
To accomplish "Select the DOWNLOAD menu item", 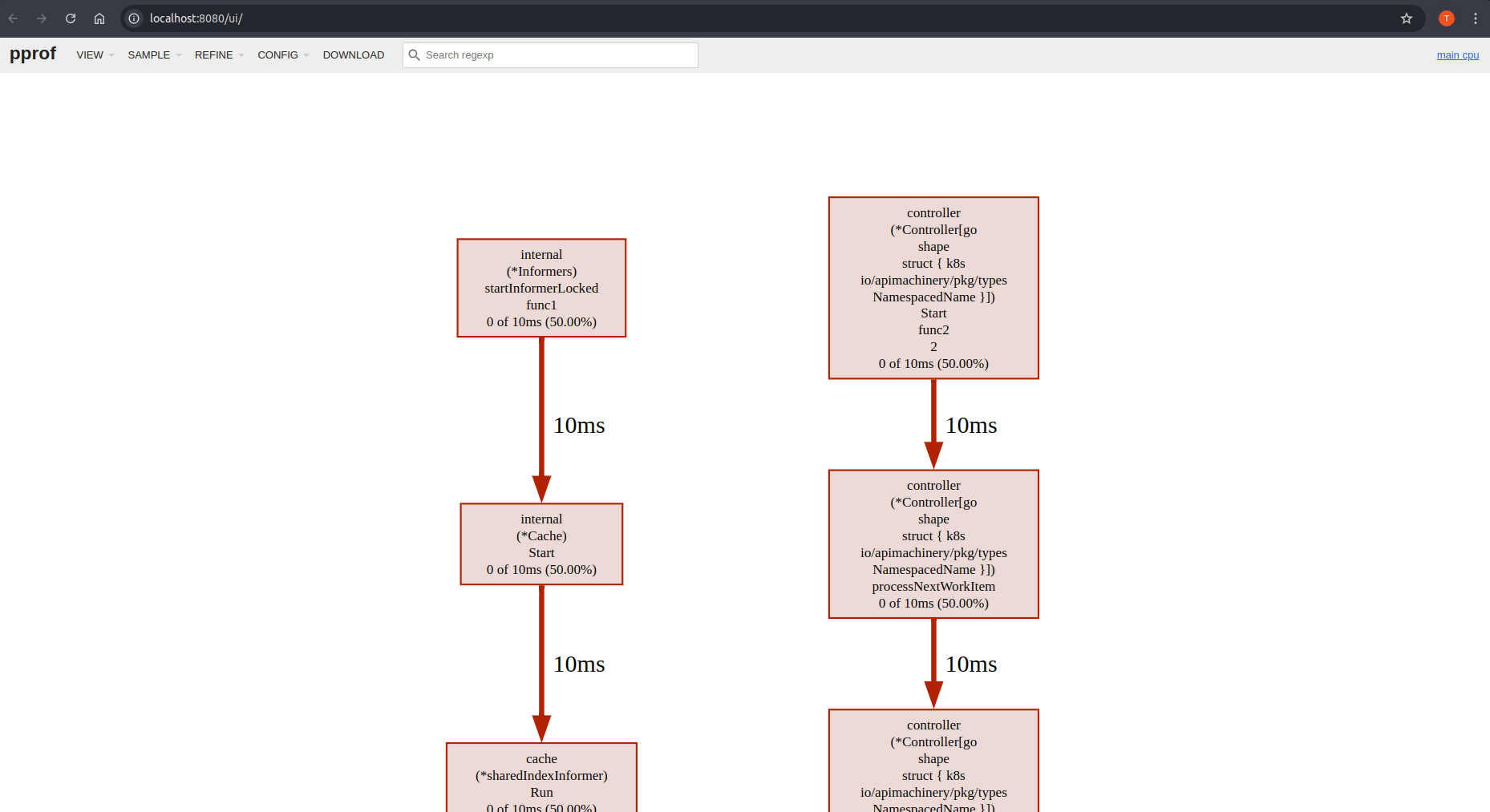I will pos(354,55).
